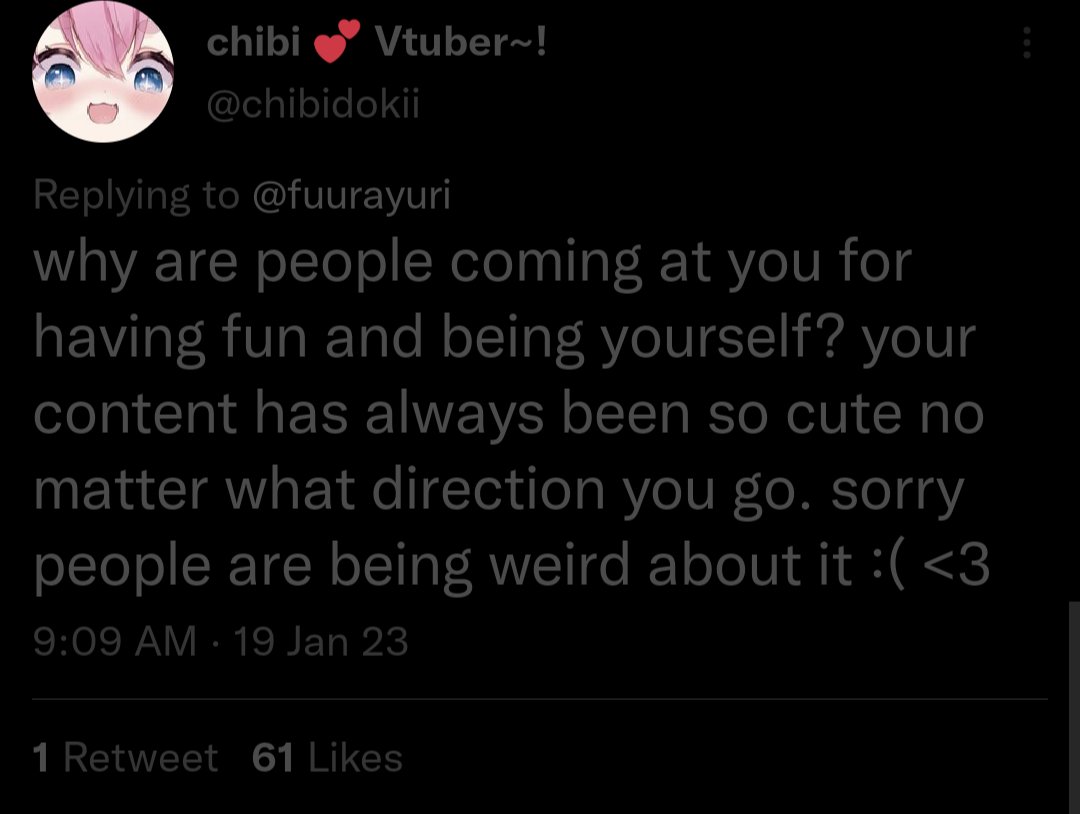Screen dimensions: 1080x814
Task: Click the word "content" in the tweet
Action: coord(136,414)
